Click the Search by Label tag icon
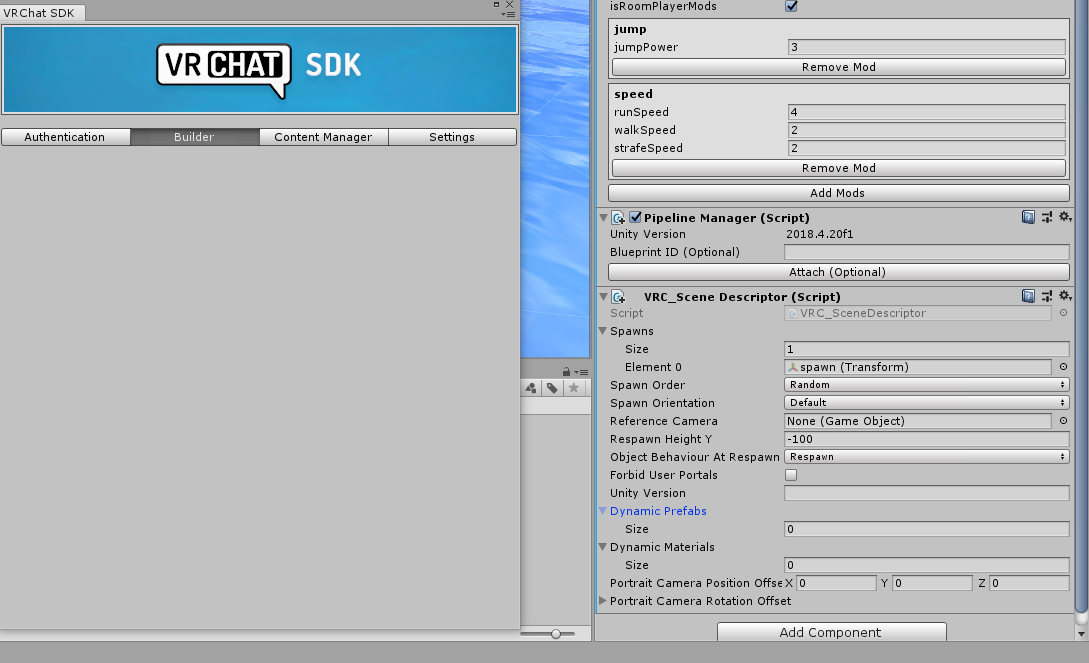 click(x=552, y=388)
